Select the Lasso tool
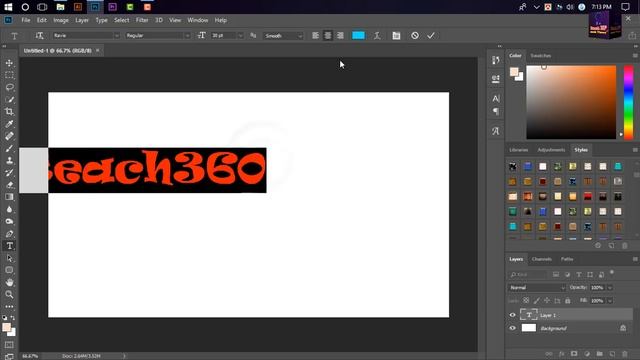 tap(9, 87)
